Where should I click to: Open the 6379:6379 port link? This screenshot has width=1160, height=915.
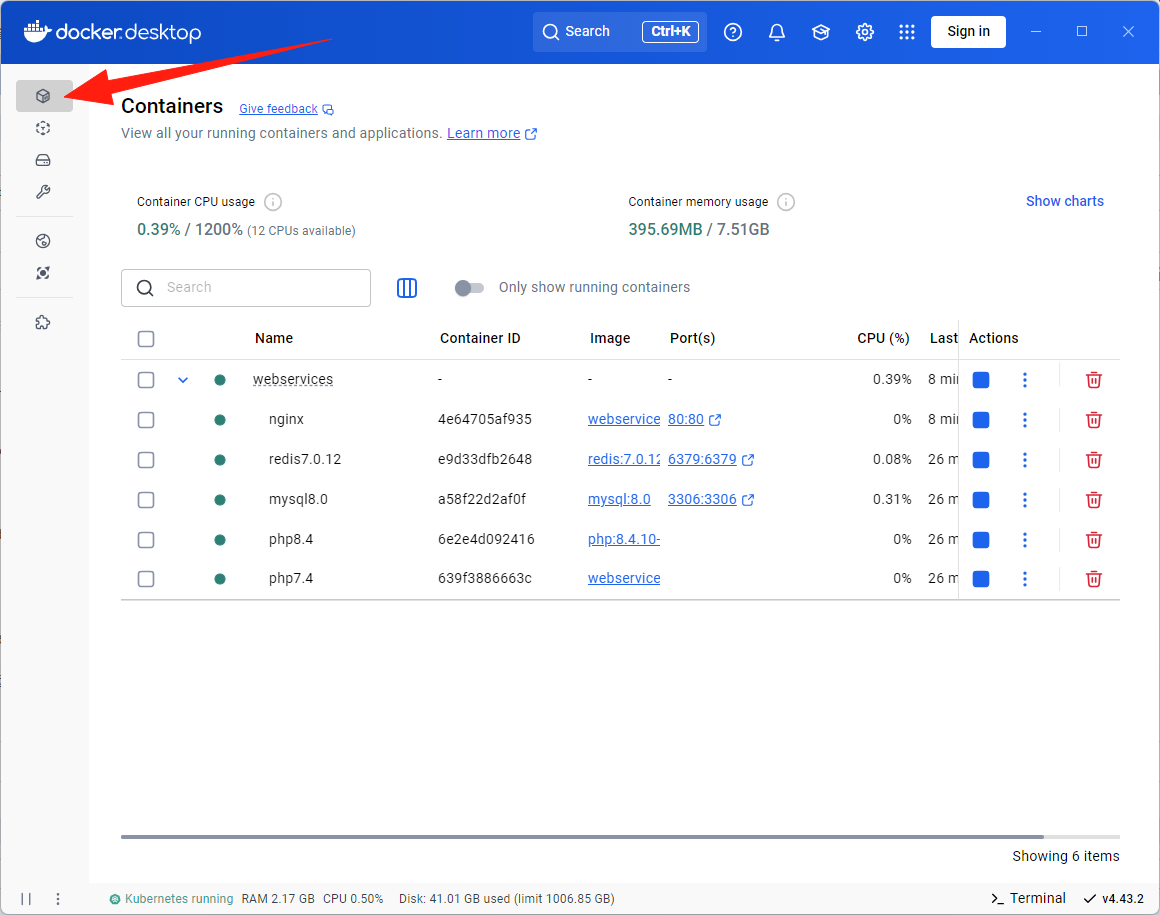tap(702, 459)
